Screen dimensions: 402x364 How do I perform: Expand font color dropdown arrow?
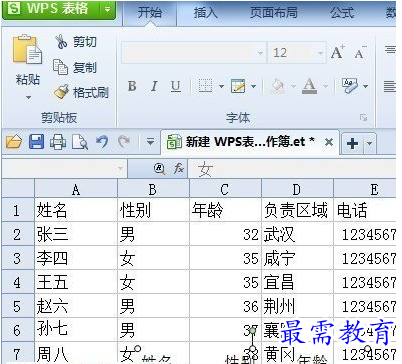[x=325, y=87]
